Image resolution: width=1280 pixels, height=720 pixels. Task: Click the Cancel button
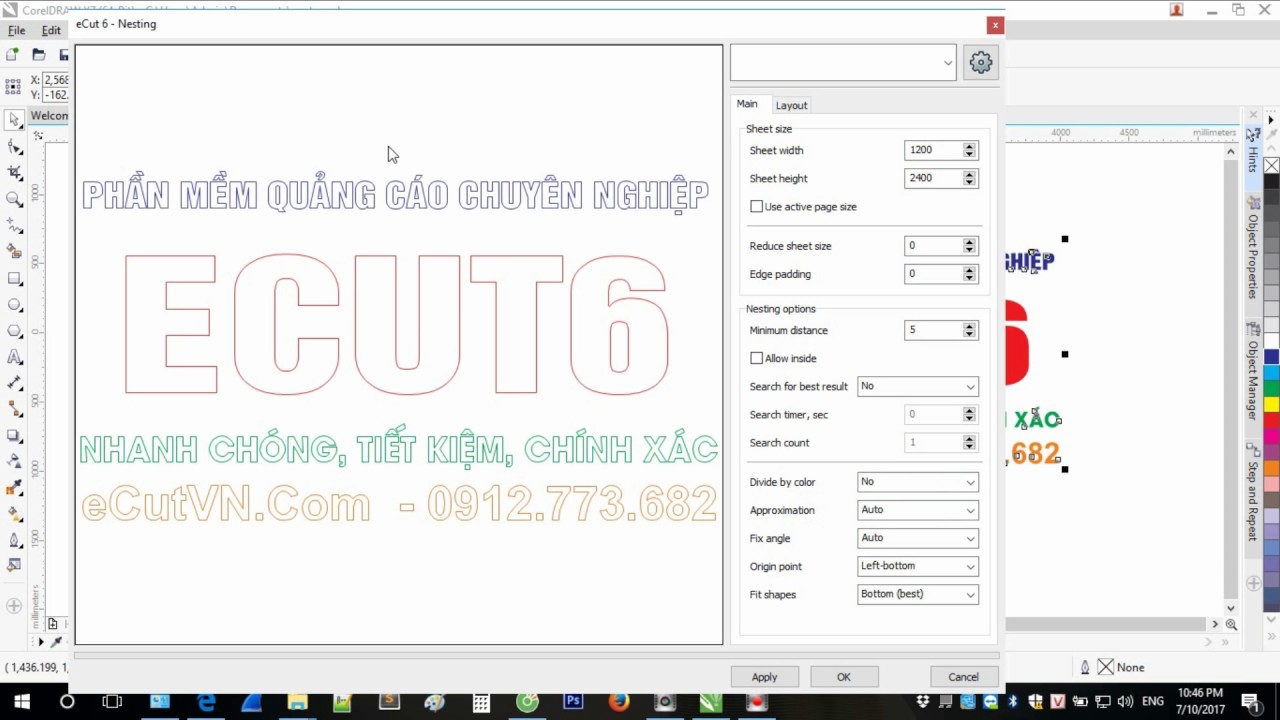(x=964, y=677)
